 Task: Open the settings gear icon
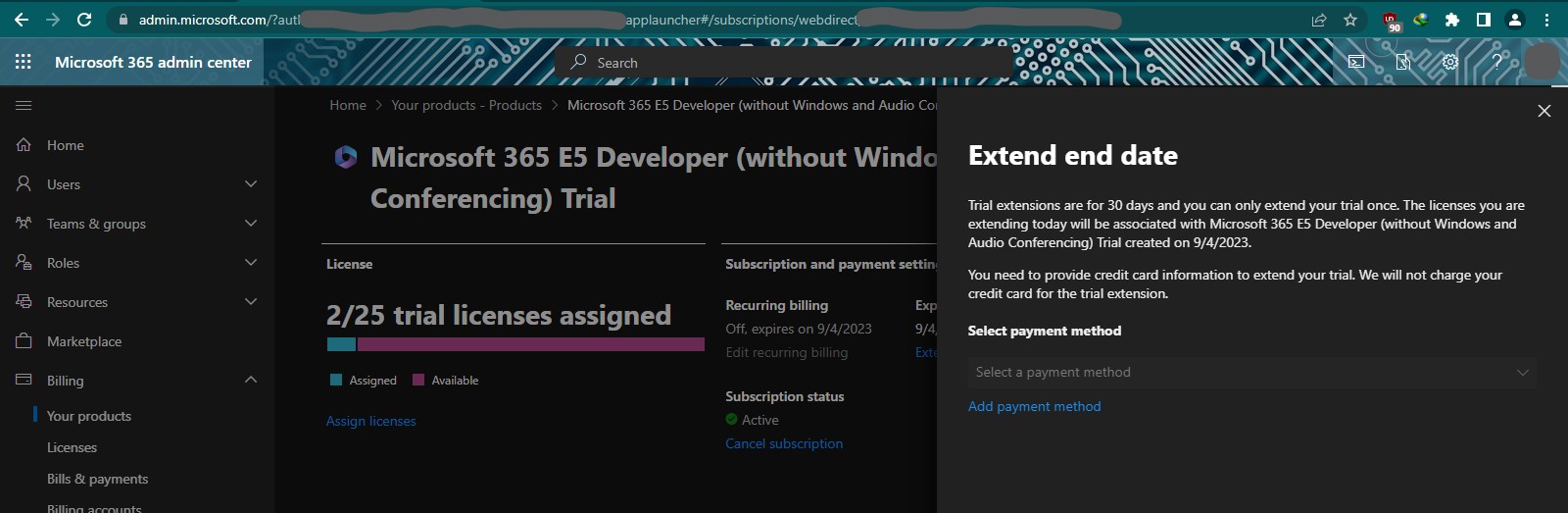pyautogui.click(x=1449, y=62)
